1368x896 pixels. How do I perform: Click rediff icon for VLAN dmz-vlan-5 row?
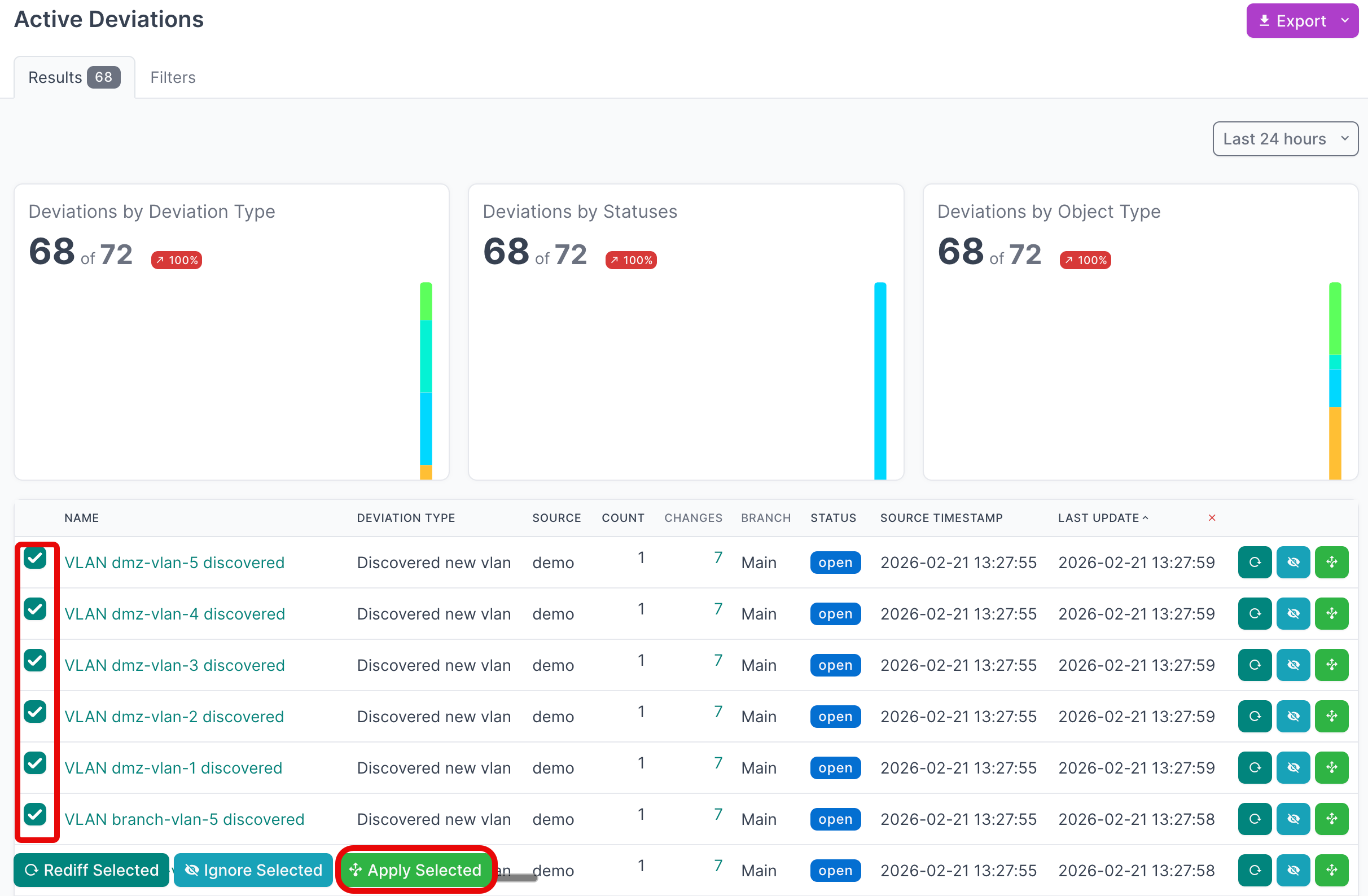[1254, 562]
